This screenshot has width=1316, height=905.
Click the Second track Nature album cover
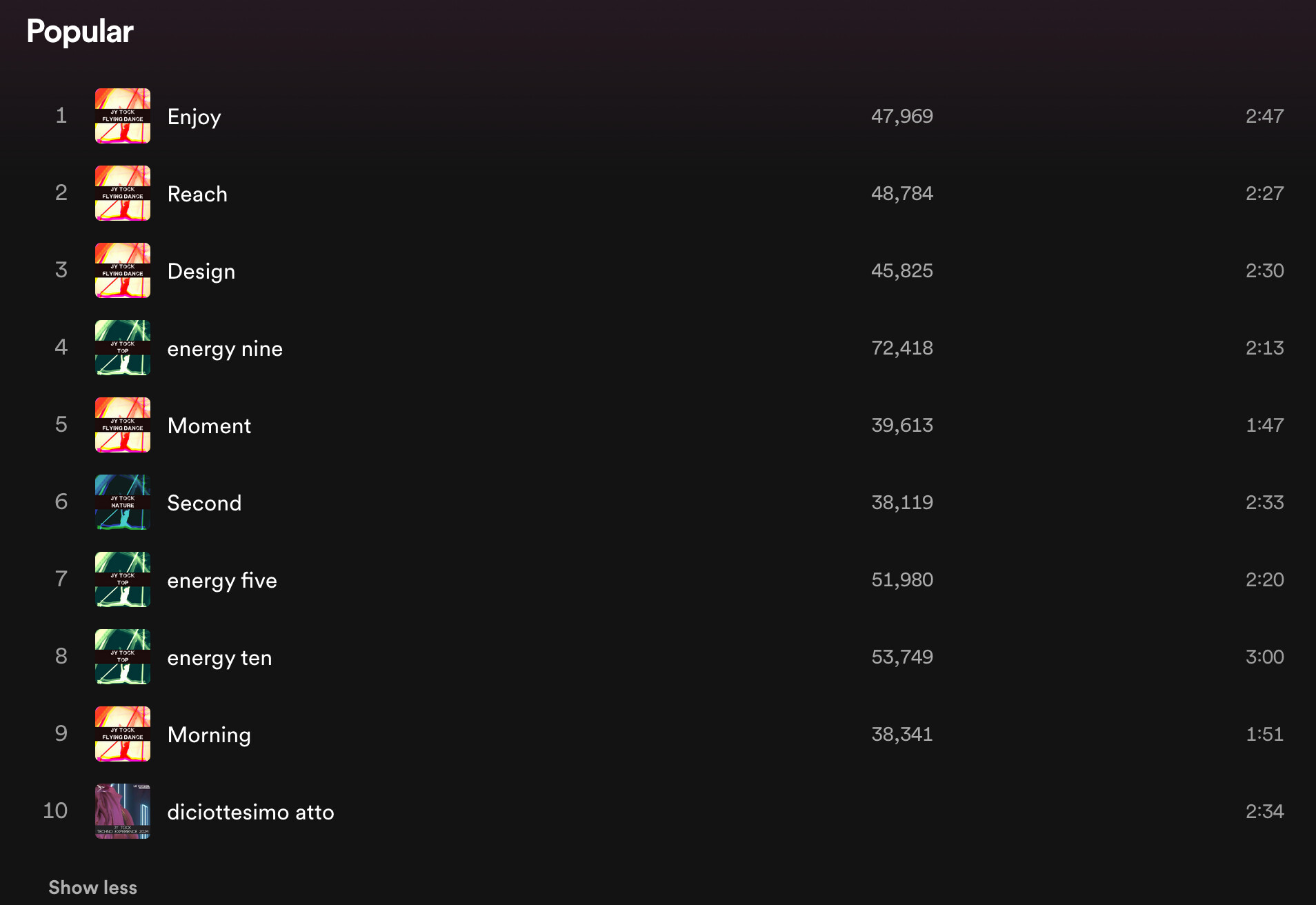pos(123,502)
